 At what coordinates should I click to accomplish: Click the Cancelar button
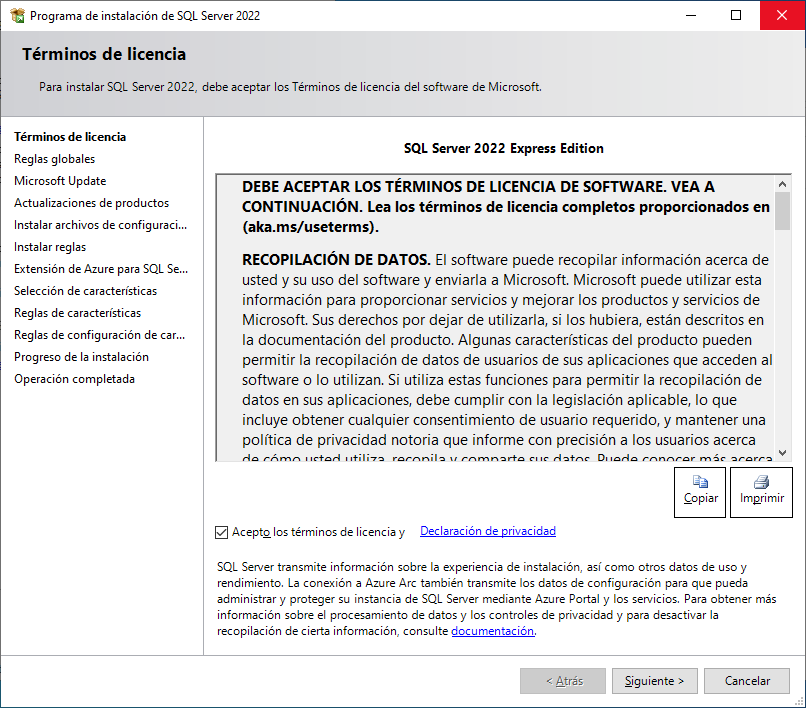[747, 681]
